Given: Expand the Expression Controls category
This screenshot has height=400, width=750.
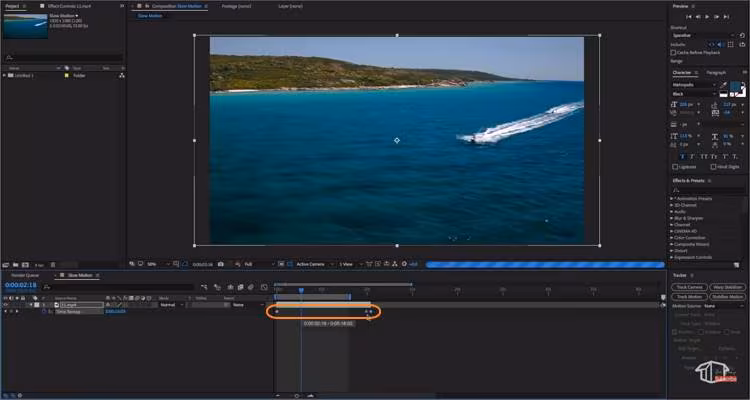Looking at the screenshot, I should pos(672,257).
